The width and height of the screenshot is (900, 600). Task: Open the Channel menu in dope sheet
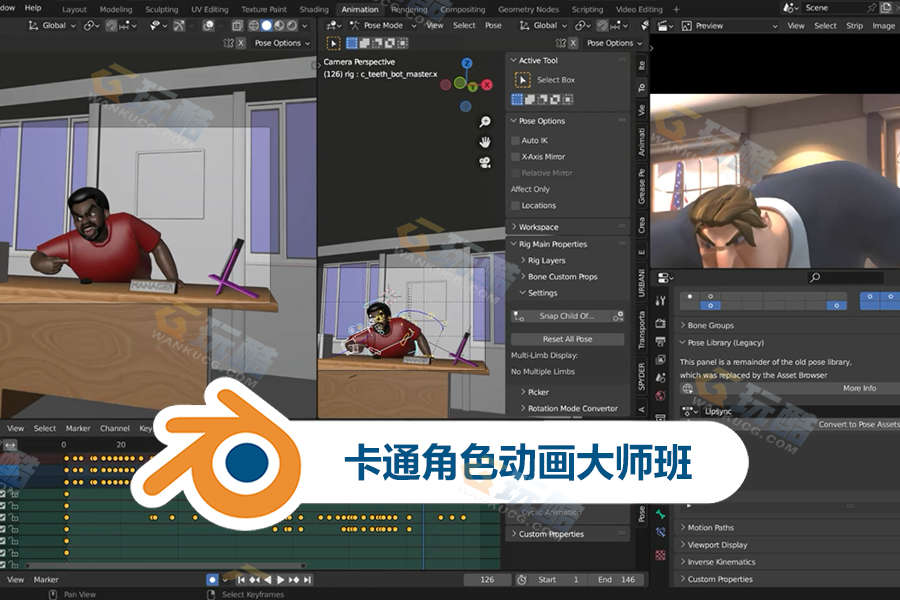pyautogui.click(x=115, y=428)
